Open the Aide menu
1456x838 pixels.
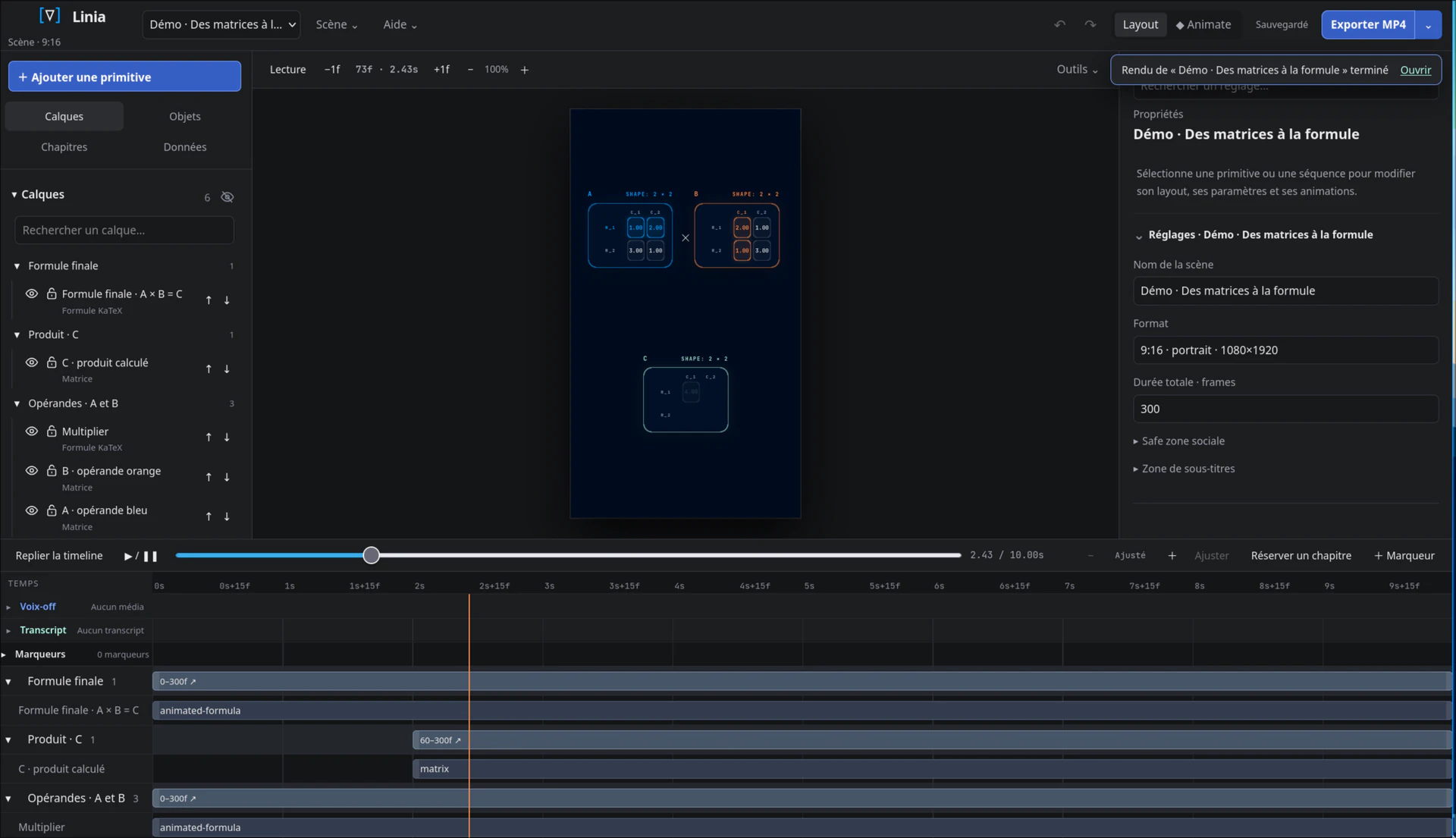tap(400, 24)
